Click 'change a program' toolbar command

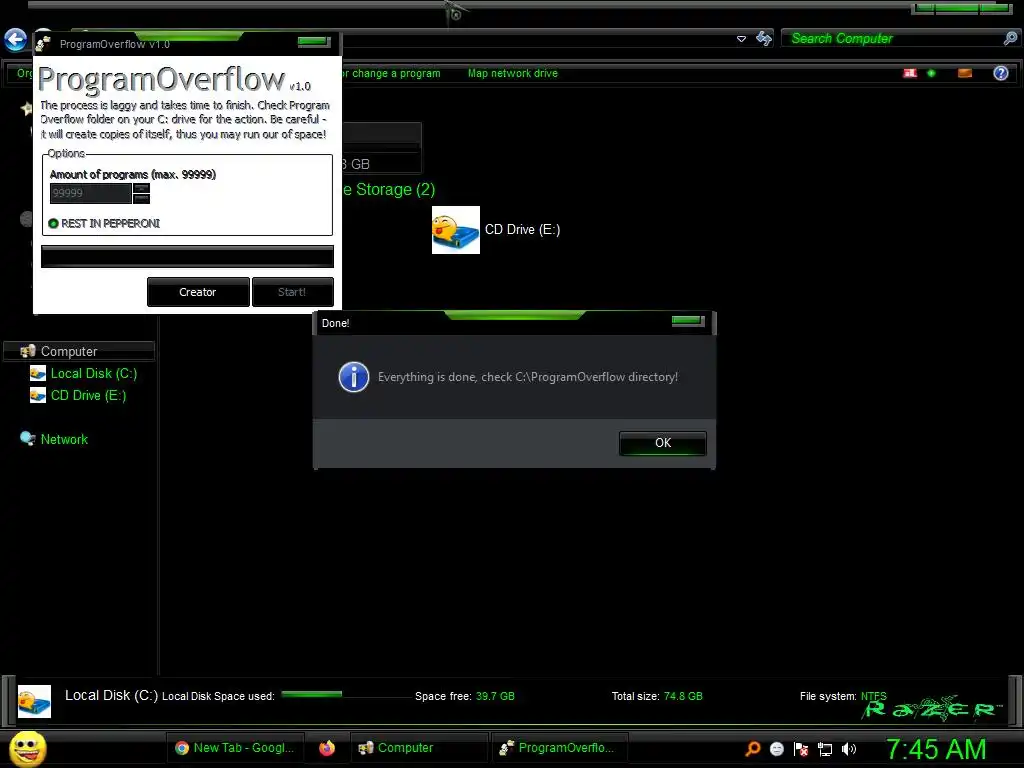coord(396,73)
